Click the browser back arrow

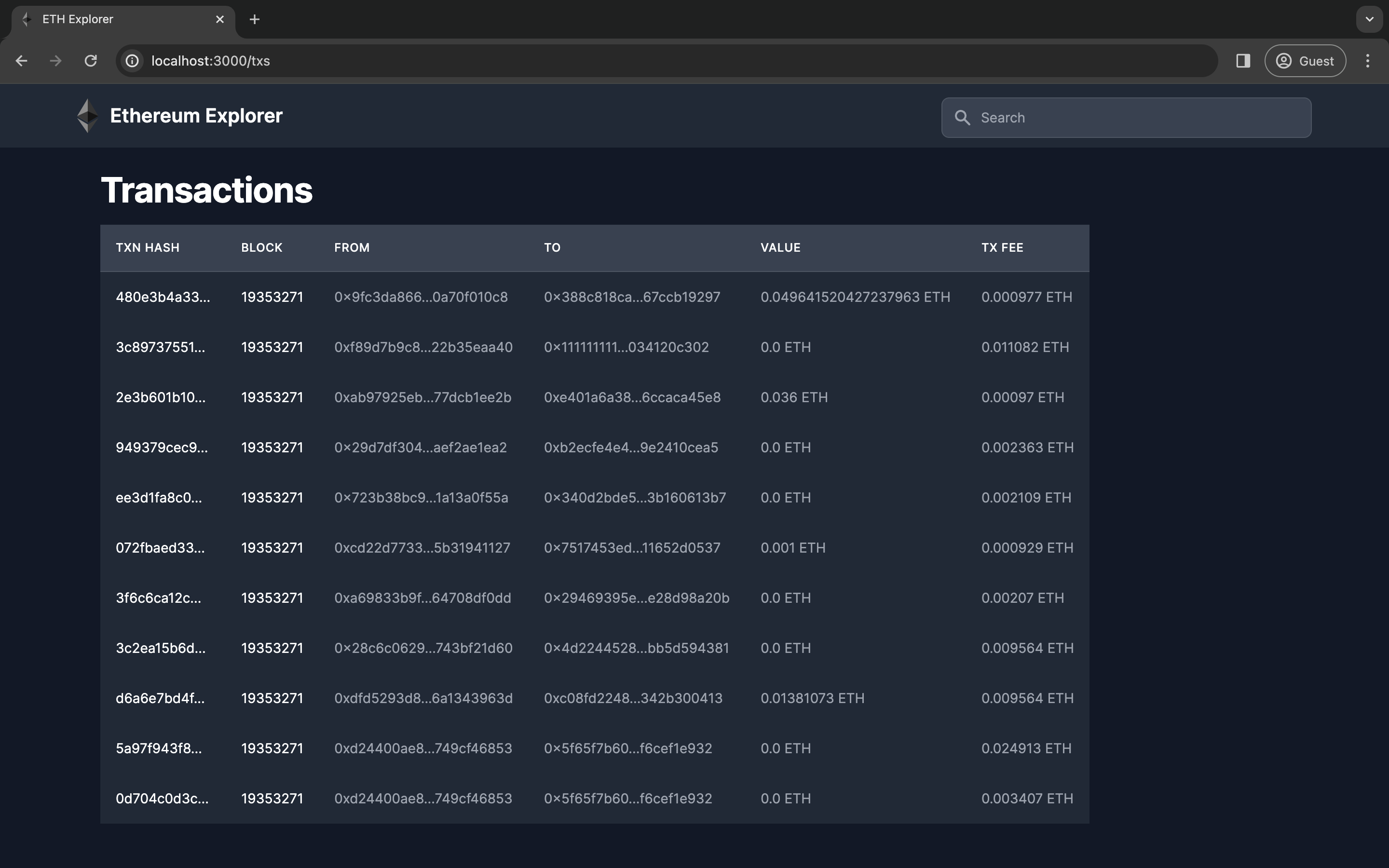click(x=22, y=61)
